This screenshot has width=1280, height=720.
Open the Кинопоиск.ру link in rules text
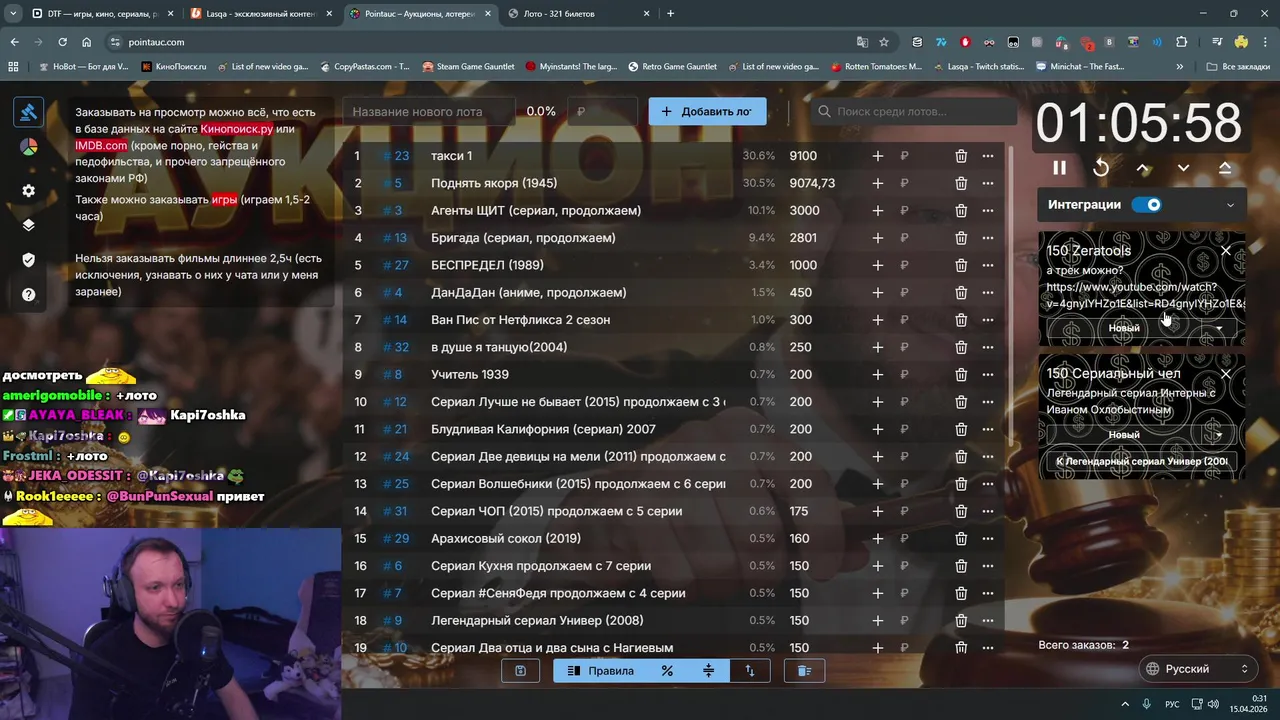236,129
